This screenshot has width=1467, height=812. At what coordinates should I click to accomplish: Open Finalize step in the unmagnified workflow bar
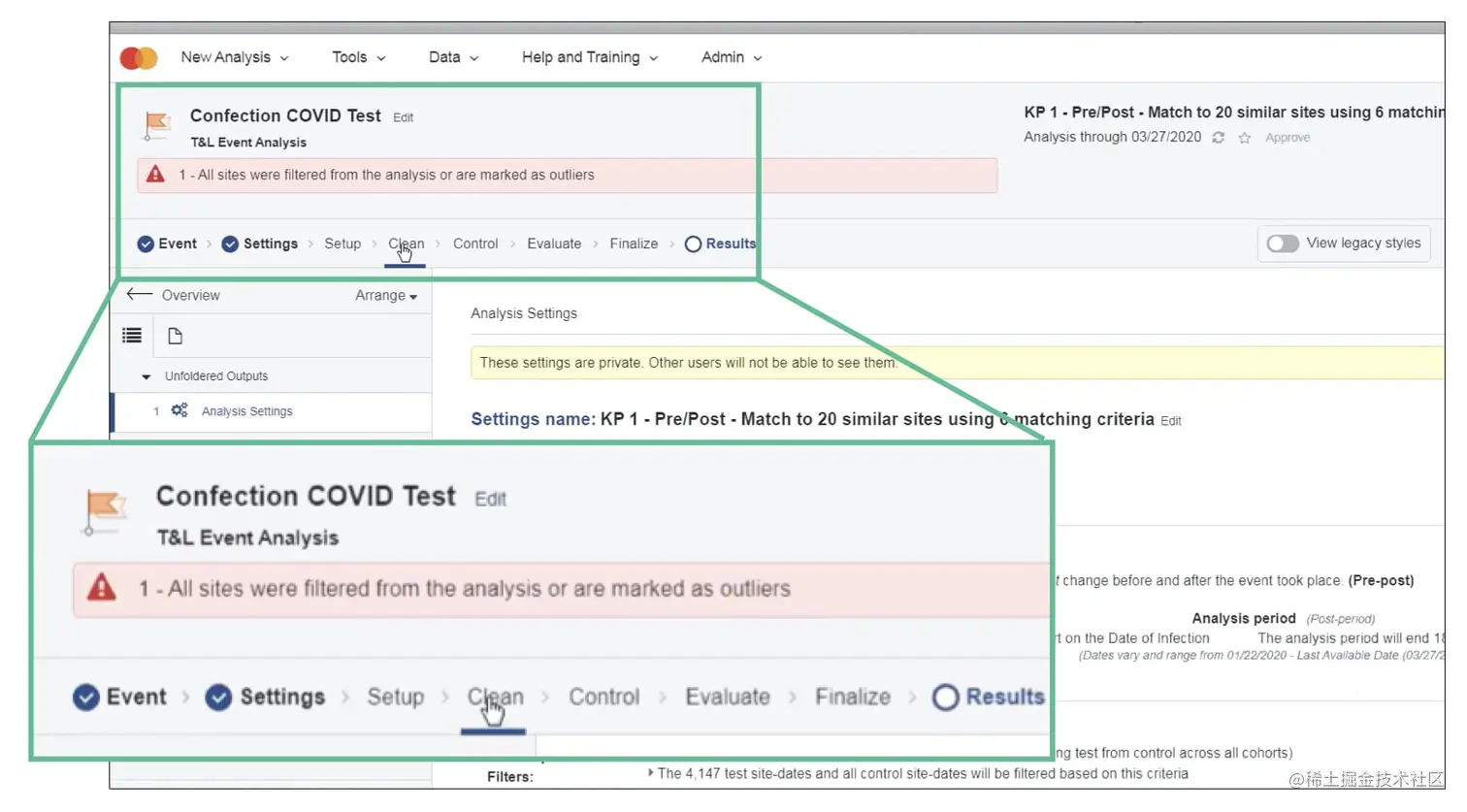tap(634, 244)
